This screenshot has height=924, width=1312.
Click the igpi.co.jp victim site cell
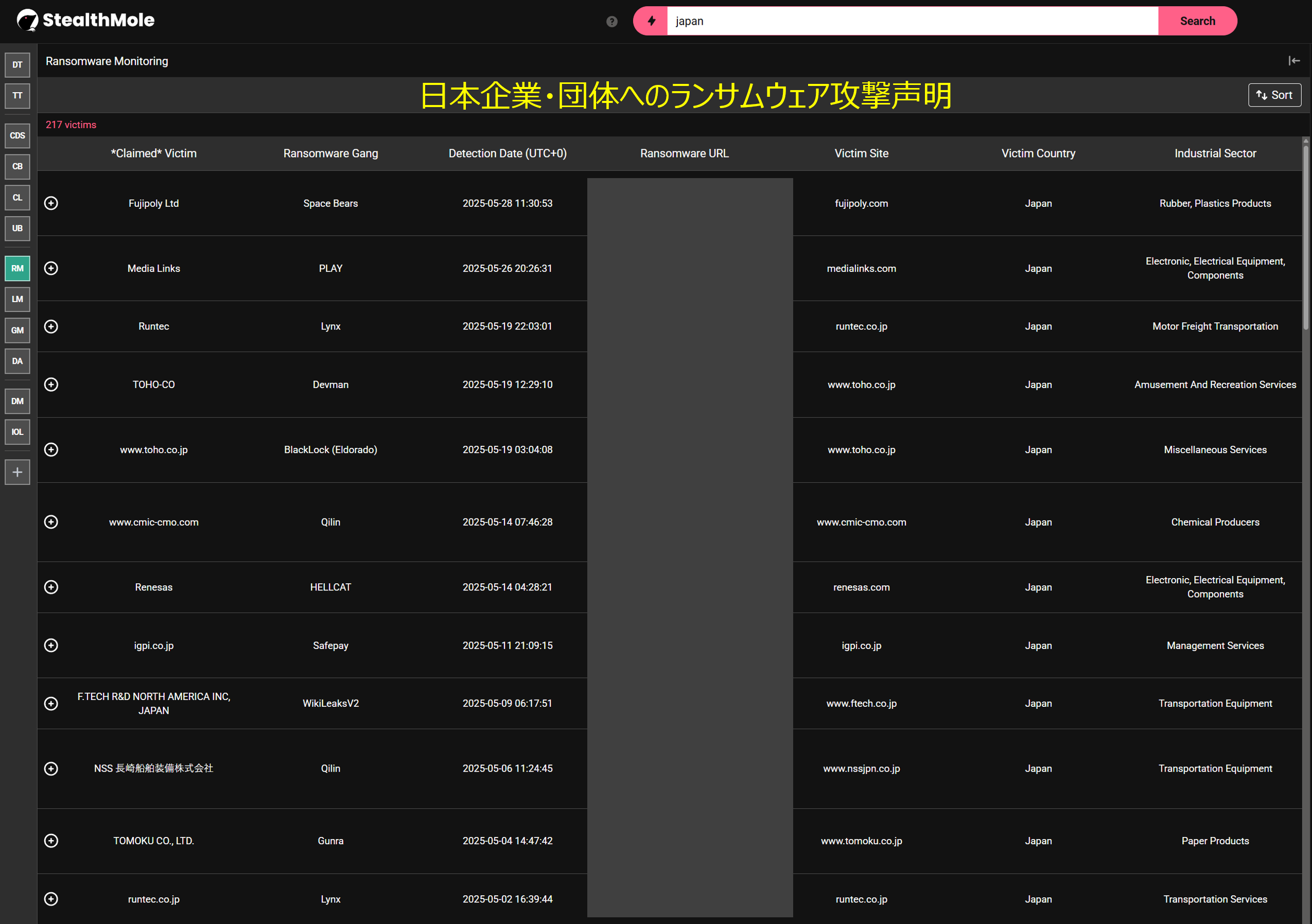(861, 646)
